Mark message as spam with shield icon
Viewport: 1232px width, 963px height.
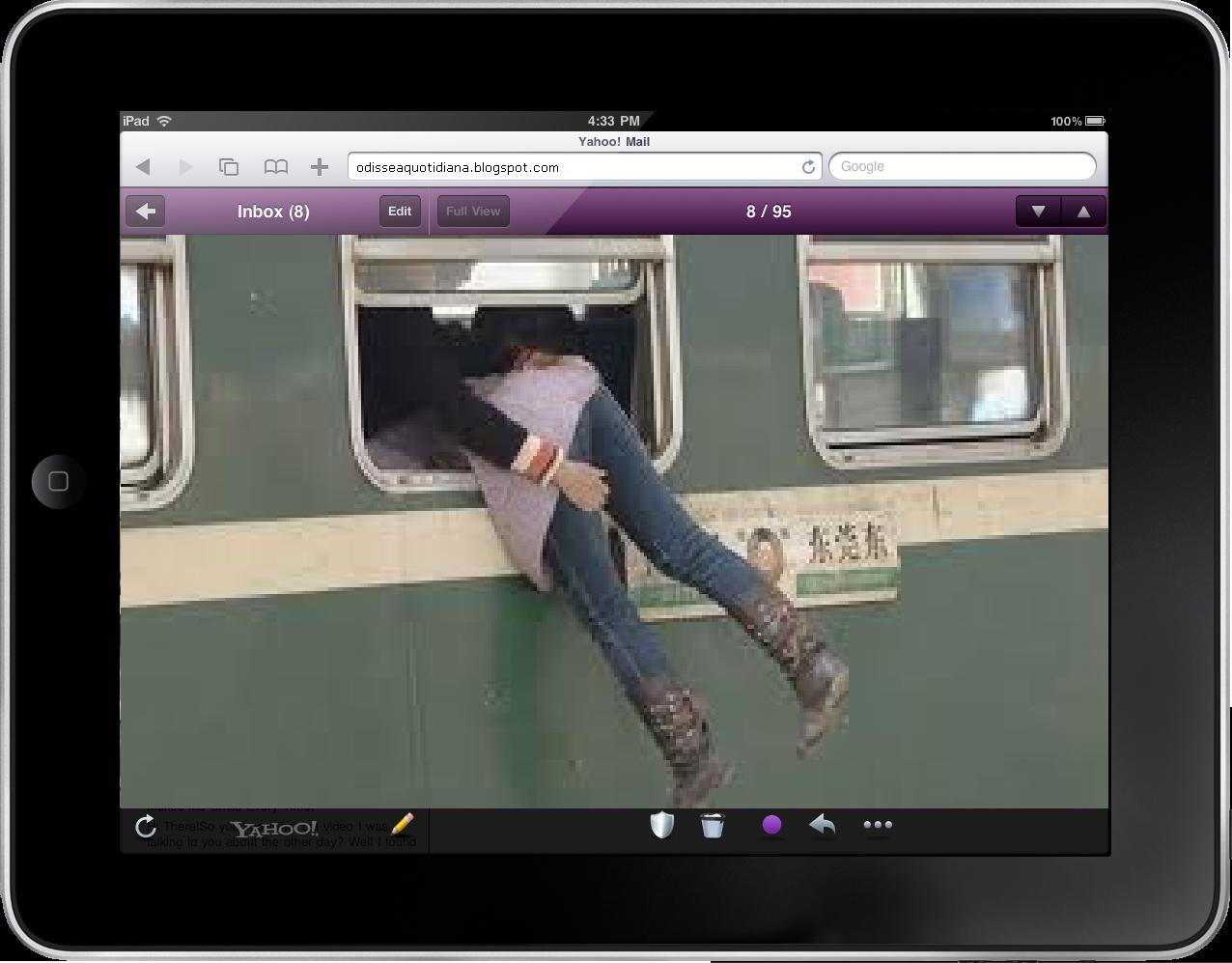click(661, 826)
